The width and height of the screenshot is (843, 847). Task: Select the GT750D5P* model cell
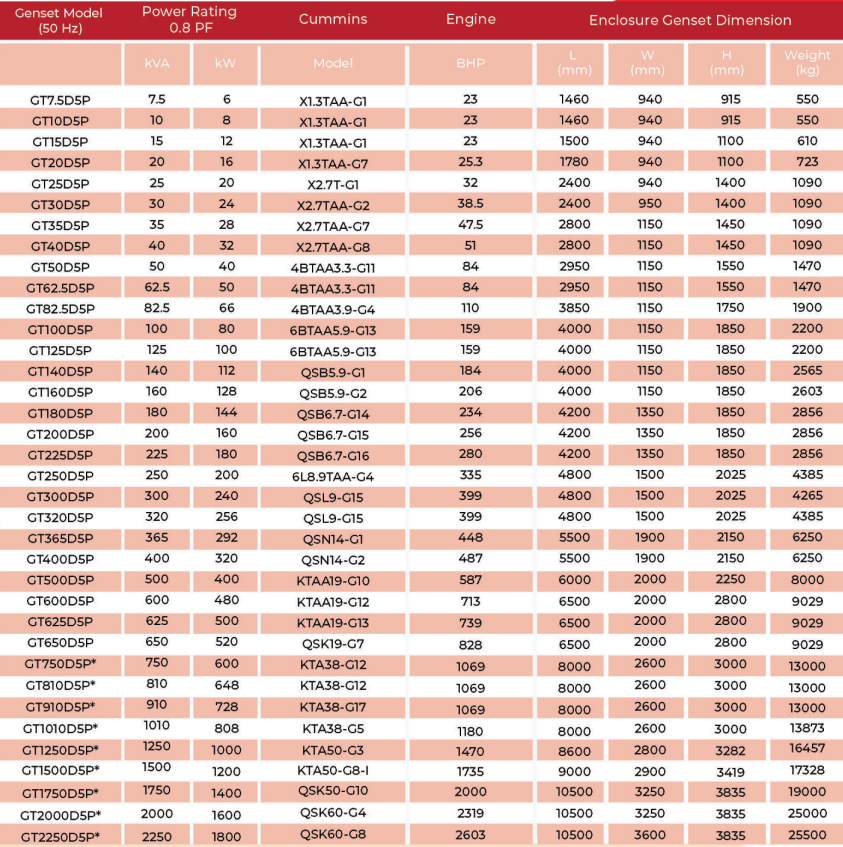tap(60, 664)
